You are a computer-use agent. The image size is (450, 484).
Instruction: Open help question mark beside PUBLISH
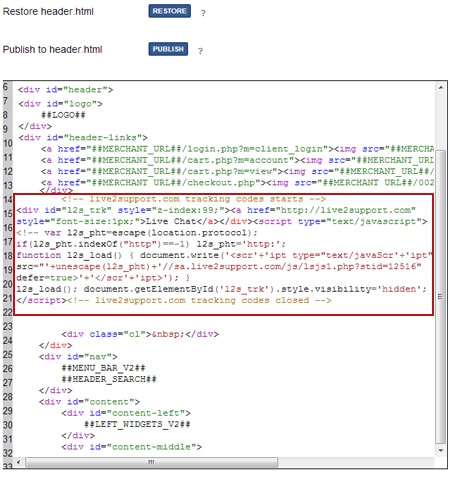200,51
